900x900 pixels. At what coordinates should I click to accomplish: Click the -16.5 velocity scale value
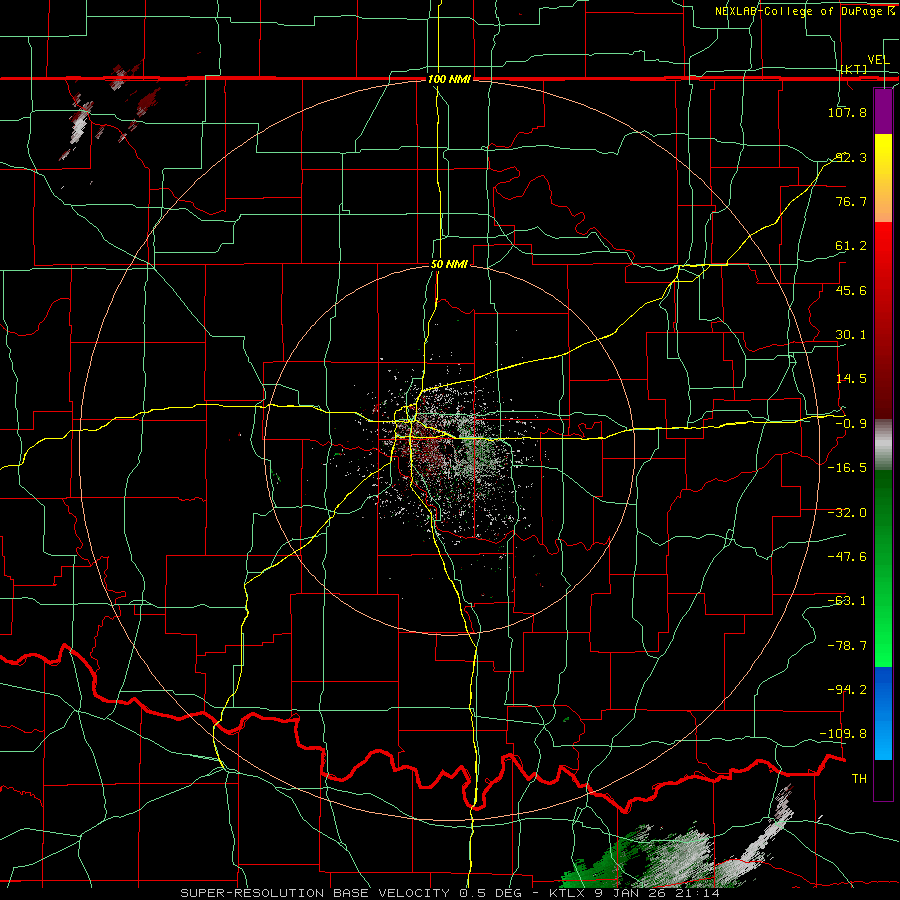(x=847, y=468)
